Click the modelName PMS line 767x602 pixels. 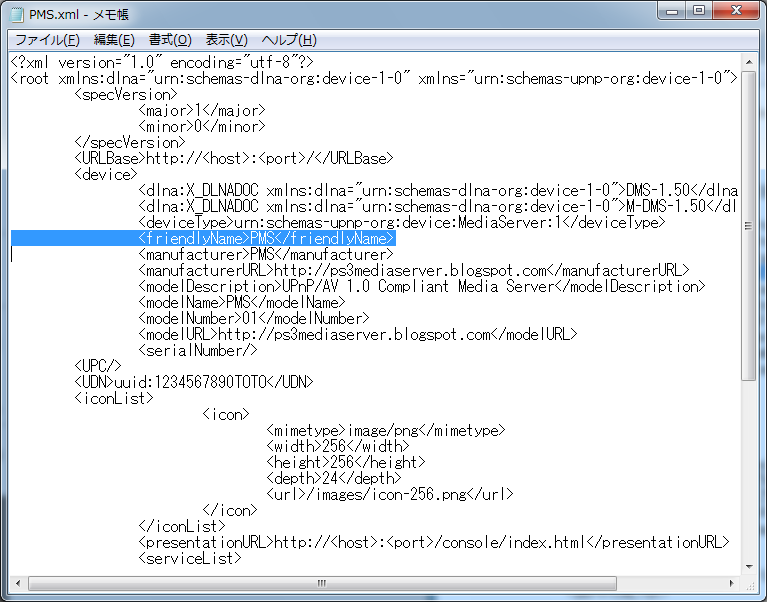[242, 303]
